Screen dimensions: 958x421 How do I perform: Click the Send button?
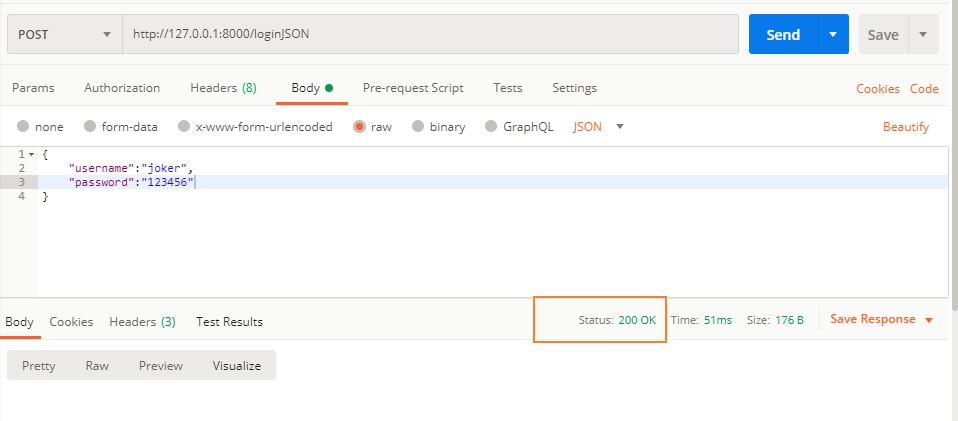pyautogui.click(x=783, y=34)
